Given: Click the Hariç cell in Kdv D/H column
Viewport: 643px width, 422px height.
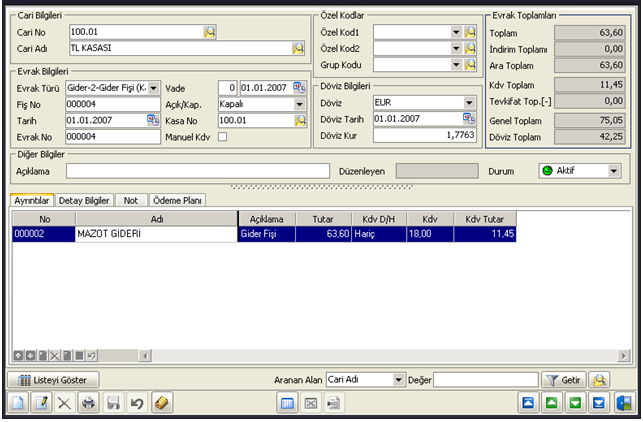Looking at the screenshot, I should click(x=379, y=234).
